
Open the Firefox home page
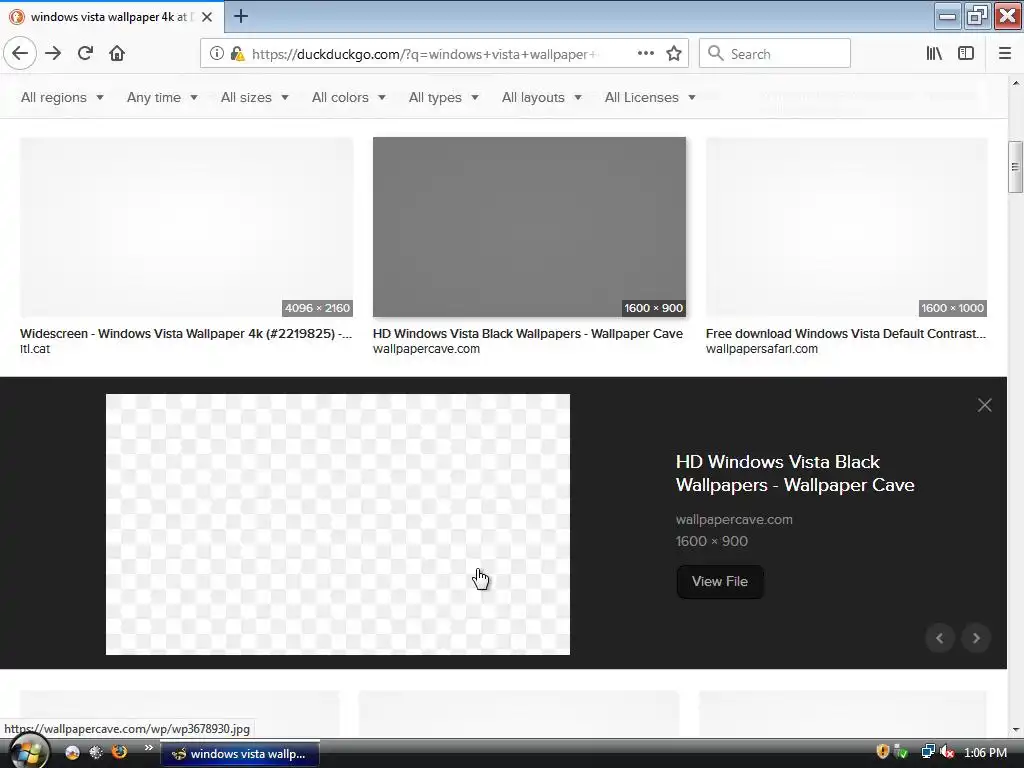[117, 54]
